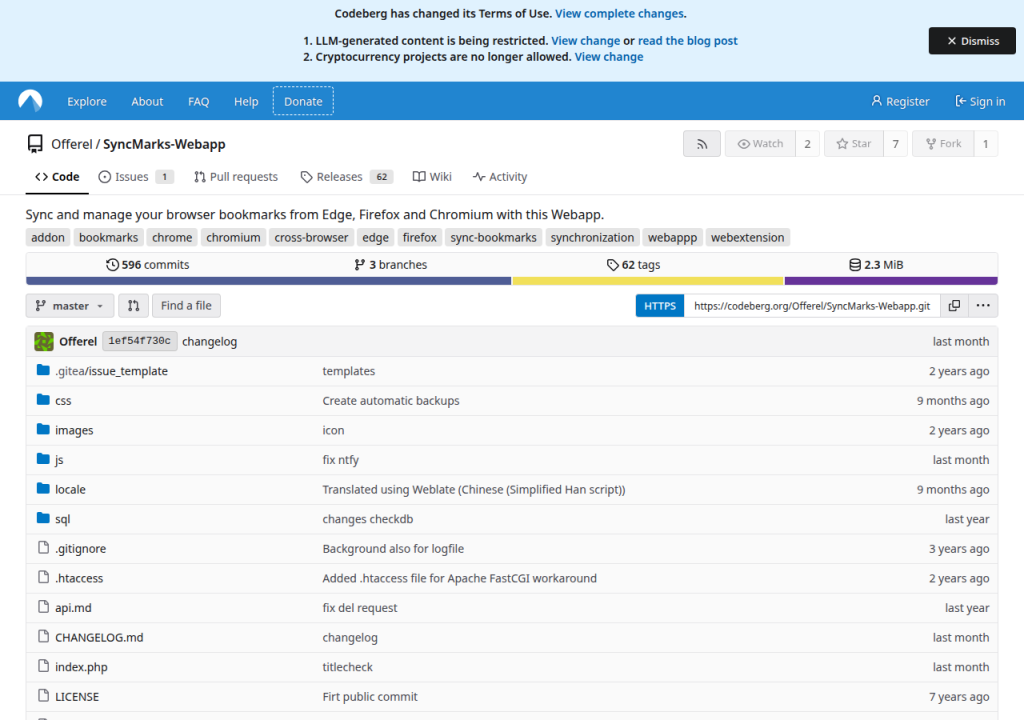
Task: Click the js folder icon
Action: tap(43, 459)
